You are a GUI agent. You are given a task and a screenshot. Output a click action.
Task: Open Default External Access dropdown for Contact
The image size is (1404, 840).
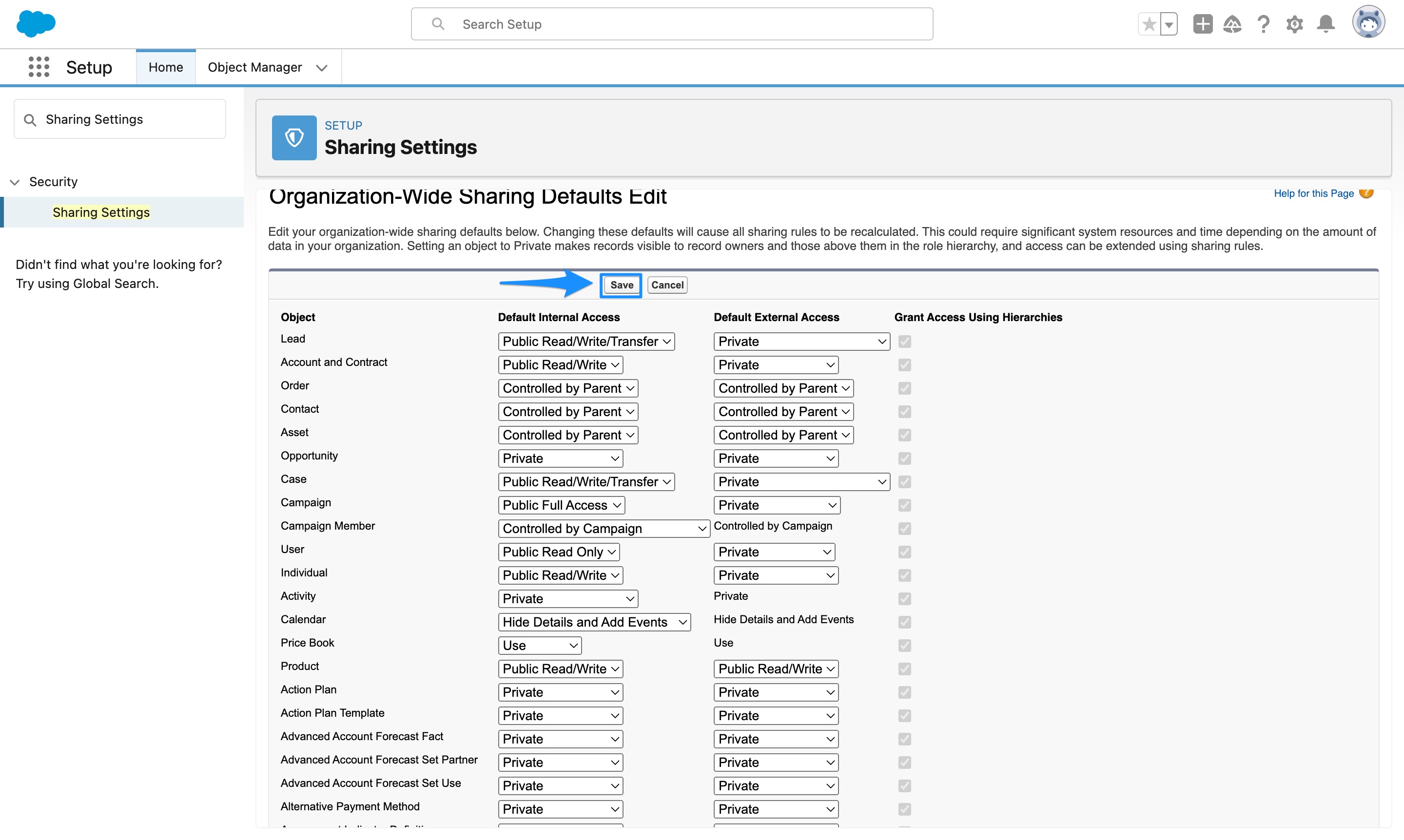point(783,411)
